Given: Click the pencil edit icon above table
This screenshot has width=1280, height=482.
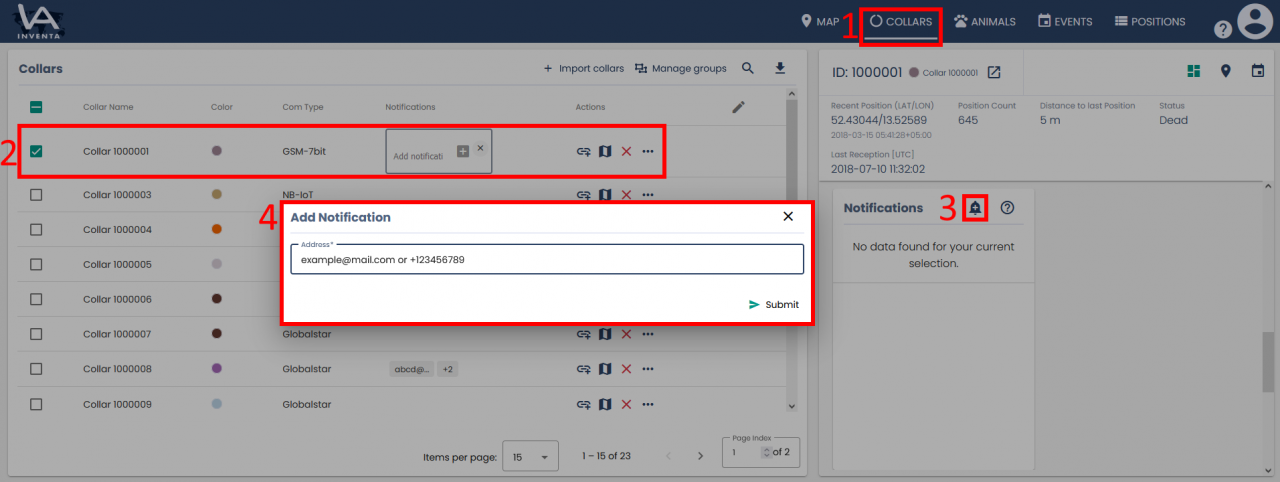Looking at the screenshot, I should [x=739, y=107].
